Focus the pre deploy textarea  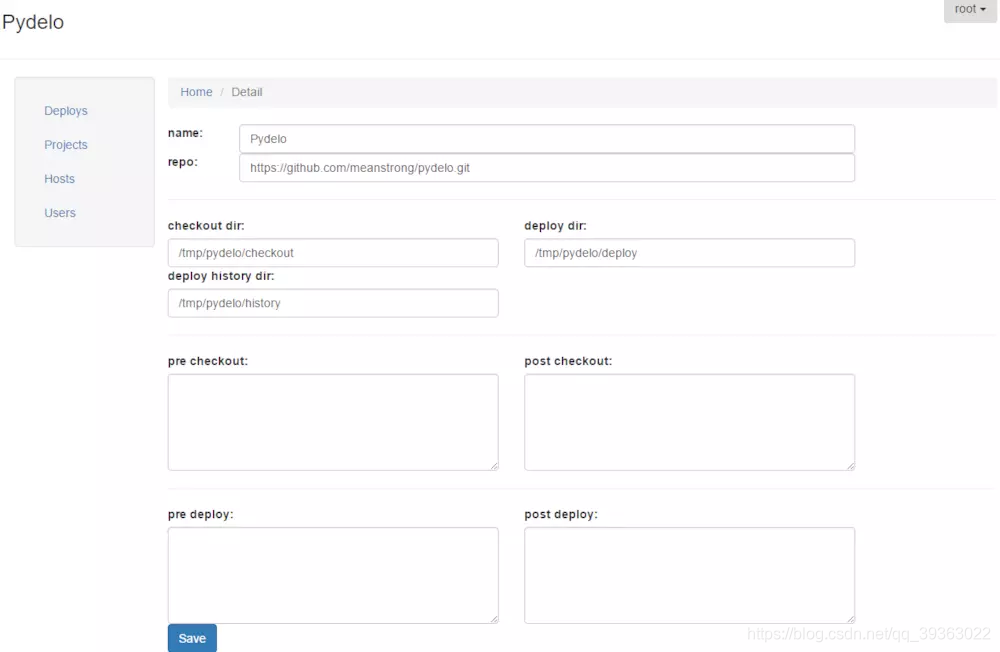pyautogui.click(x=333, y=575)
